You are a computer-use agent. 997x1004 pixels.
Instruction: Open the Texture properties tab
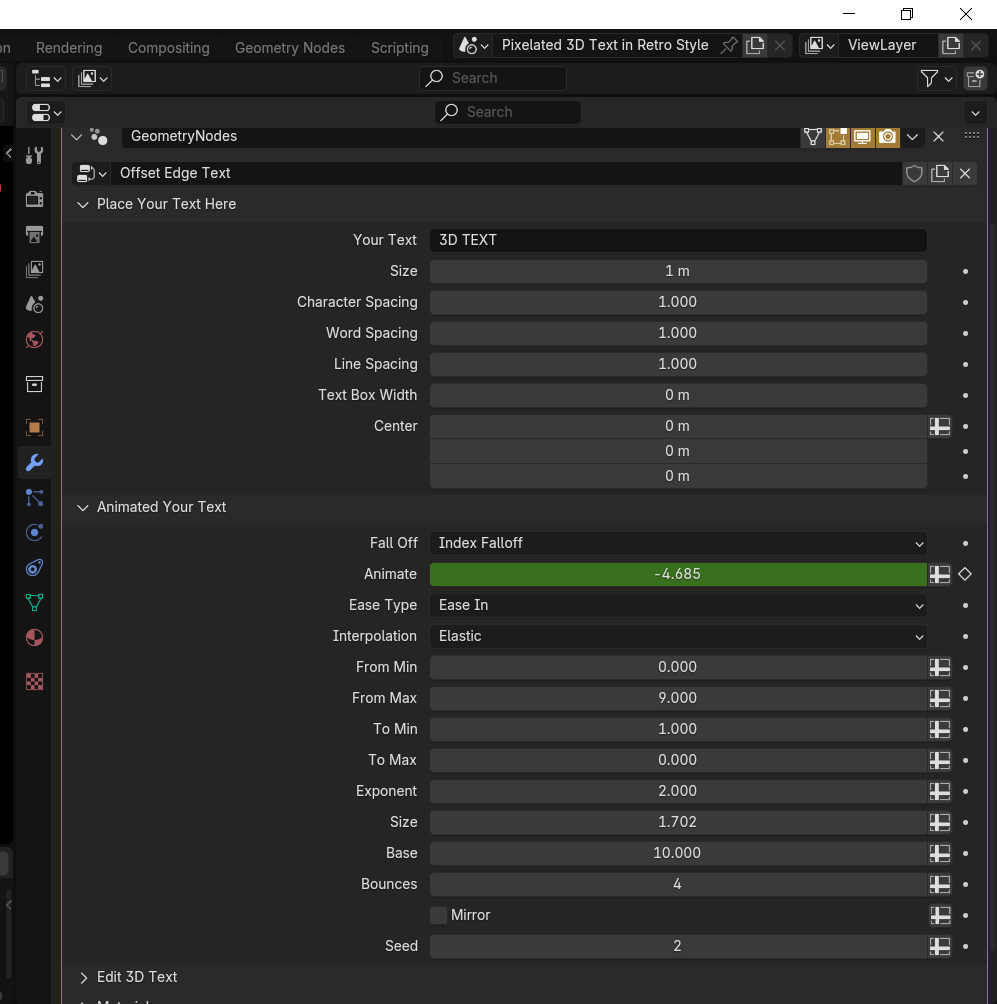click(35, 681)
